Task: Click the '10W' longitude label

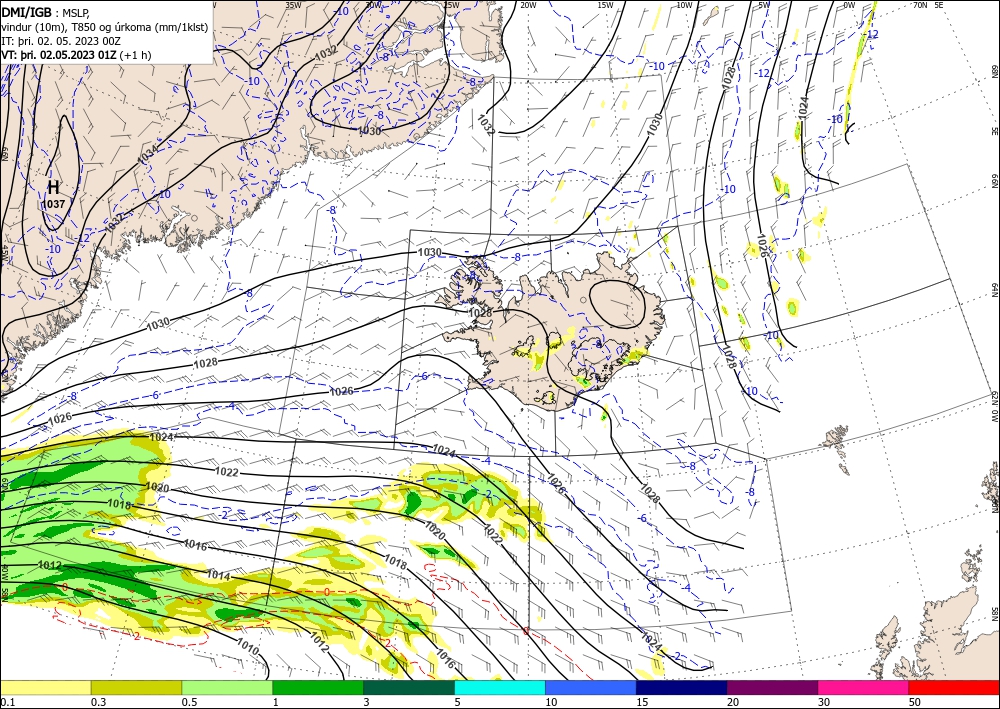Action: pos(684,5)
